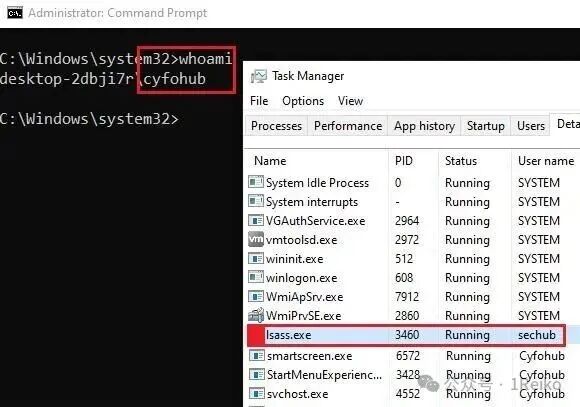
Task: Click the System Idle Process icon
Action: [x=256, y=182]
